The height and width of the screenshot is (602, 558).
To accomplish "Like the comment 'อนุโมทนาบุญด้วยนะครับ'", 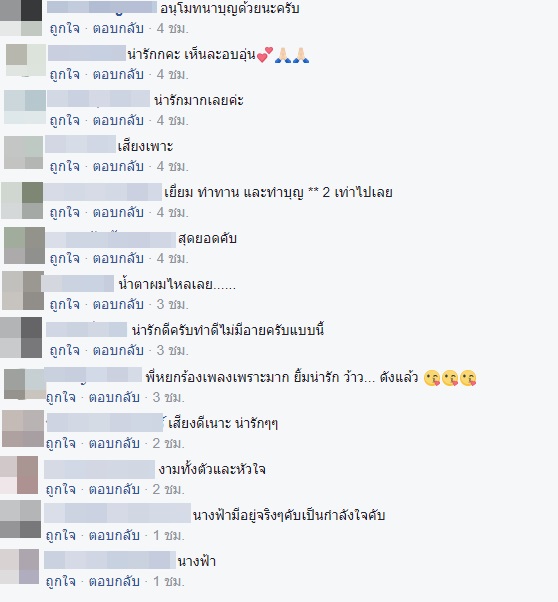I will 65,29.
